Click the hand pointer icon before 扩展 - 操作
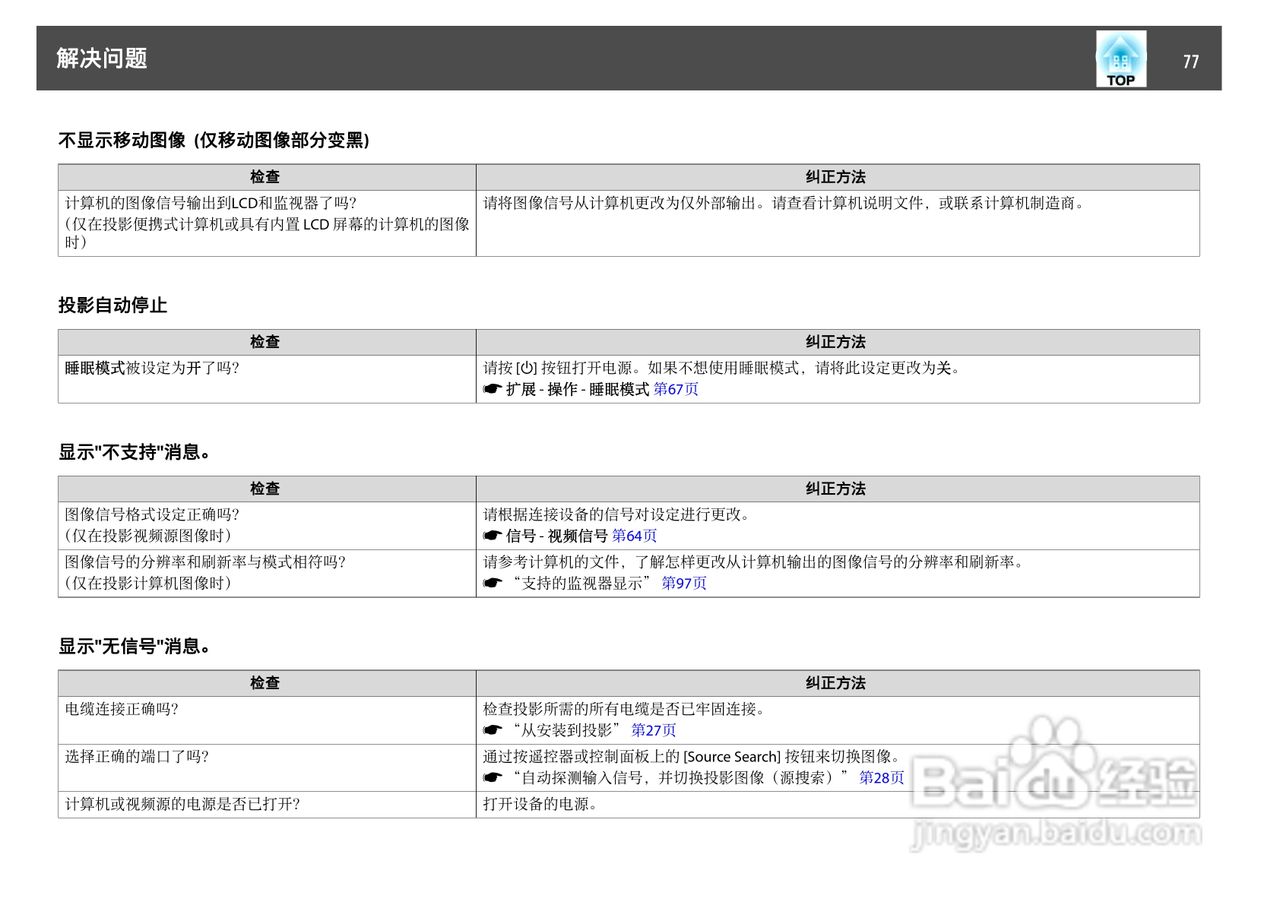The width and height of the screenshot is (1280, 905). coord(492,389)
